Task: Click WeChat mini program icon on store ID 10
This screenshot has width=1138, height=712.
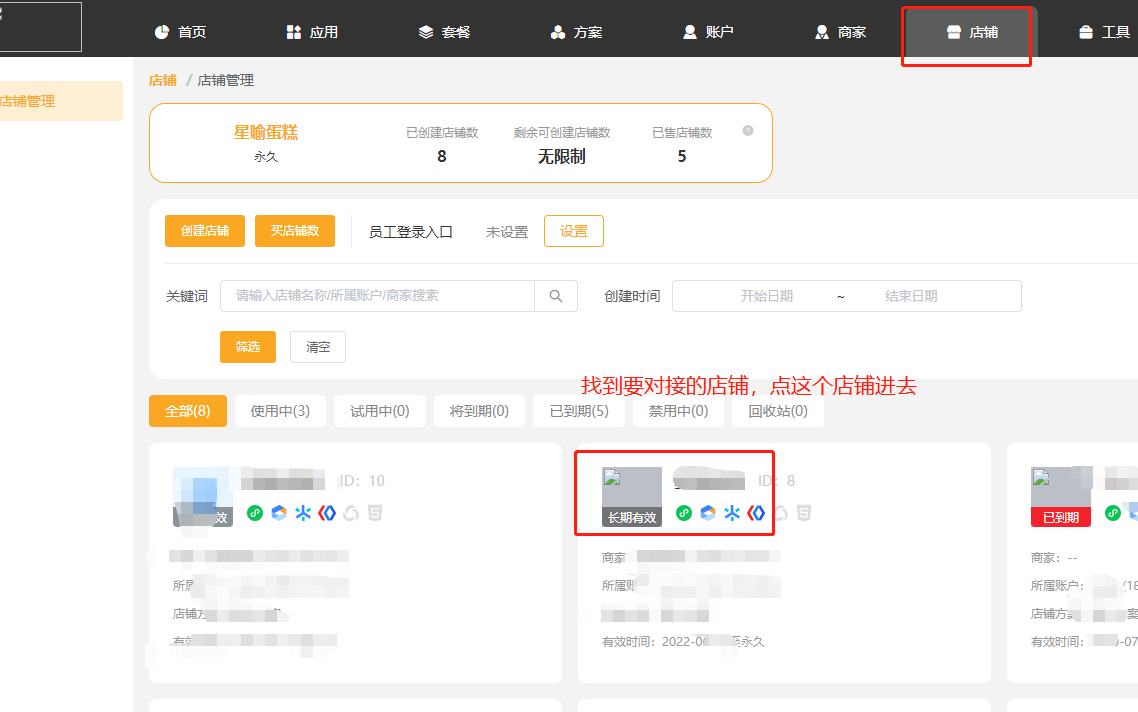Action: point(255,513)
